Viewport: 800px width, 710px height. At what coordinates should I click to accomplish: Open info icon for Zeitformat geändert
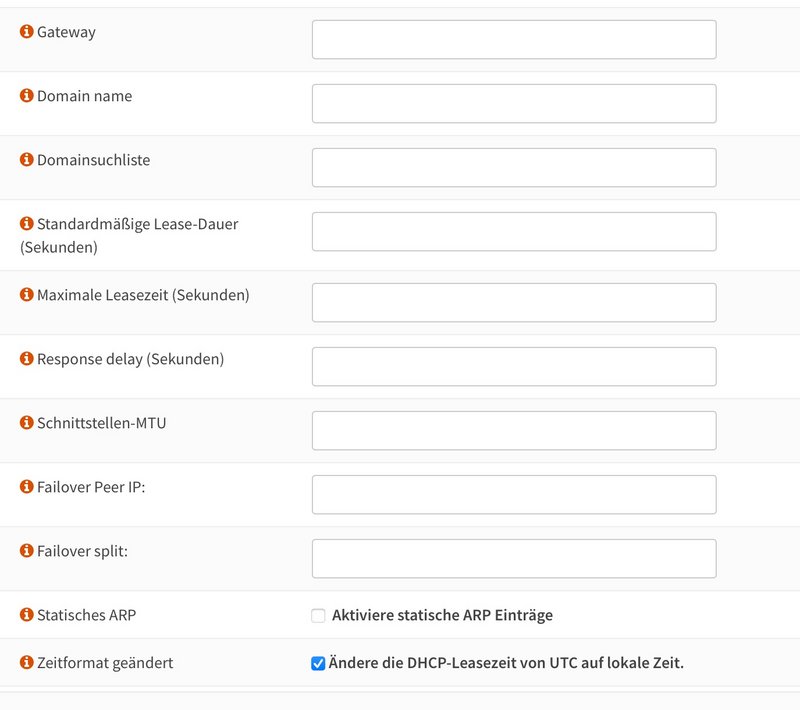(27, 663)
